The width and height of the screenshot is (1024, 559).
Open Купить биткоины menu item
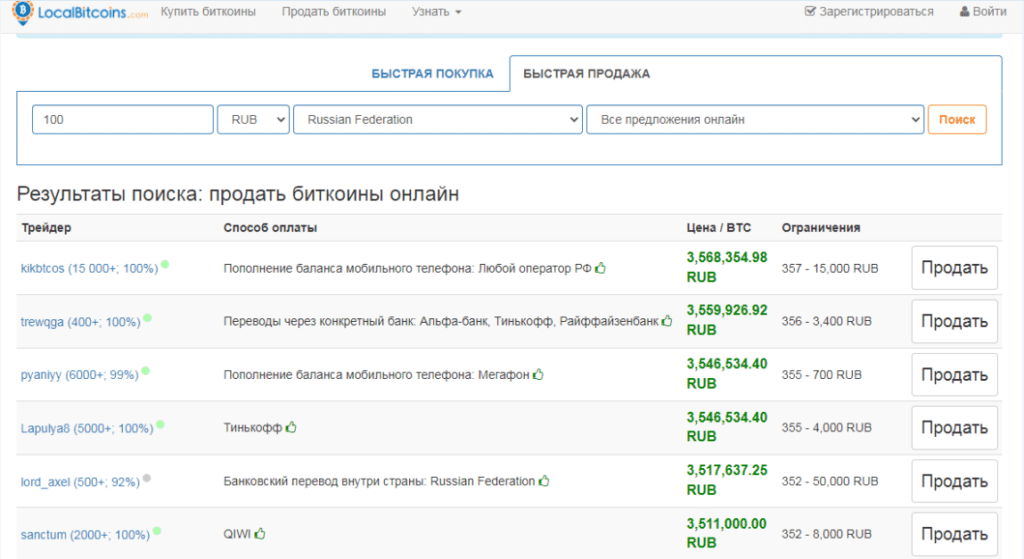[x=208, y=12]
